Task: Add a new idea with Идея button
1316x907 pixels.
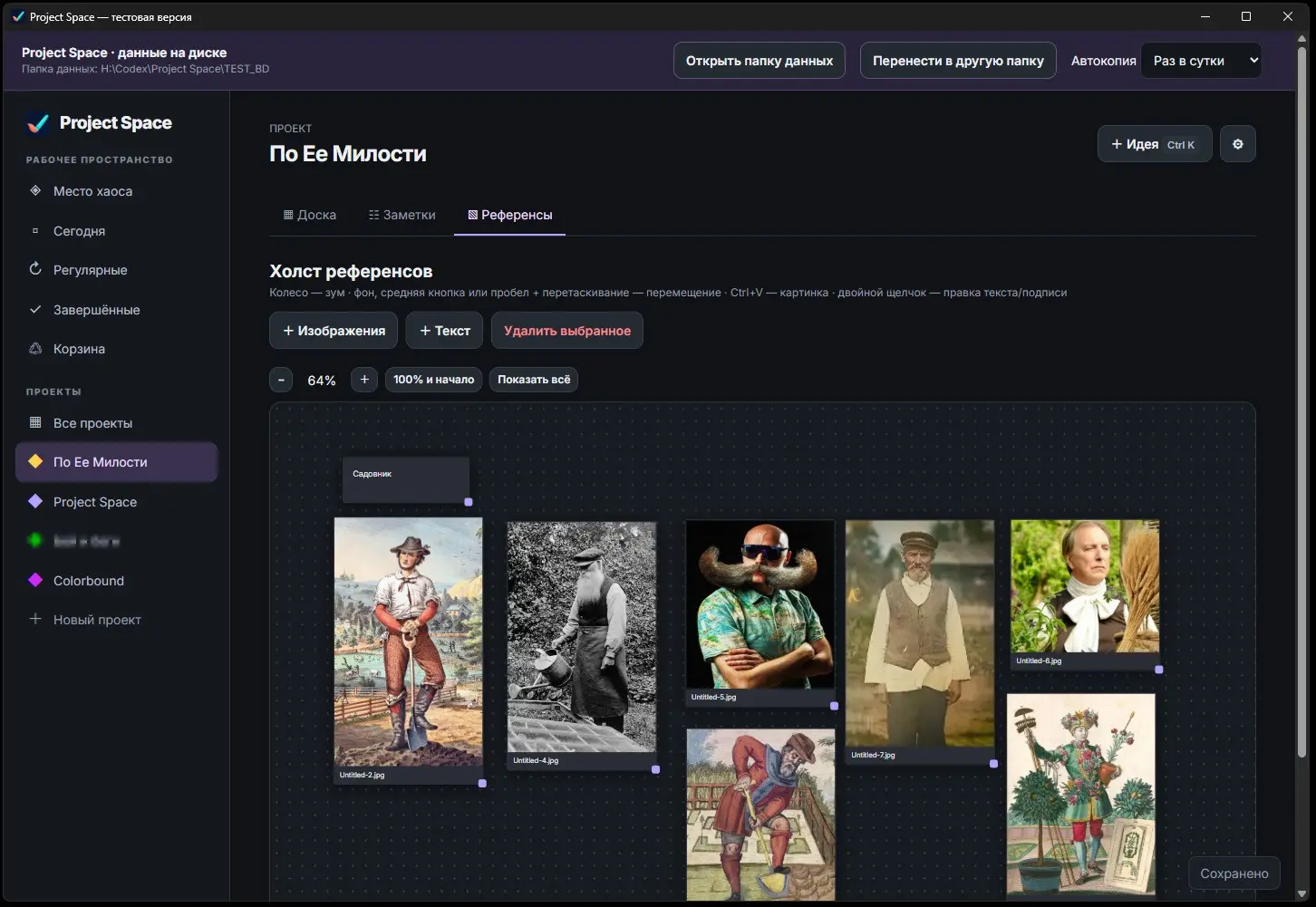Action: tap(1155, 144)
